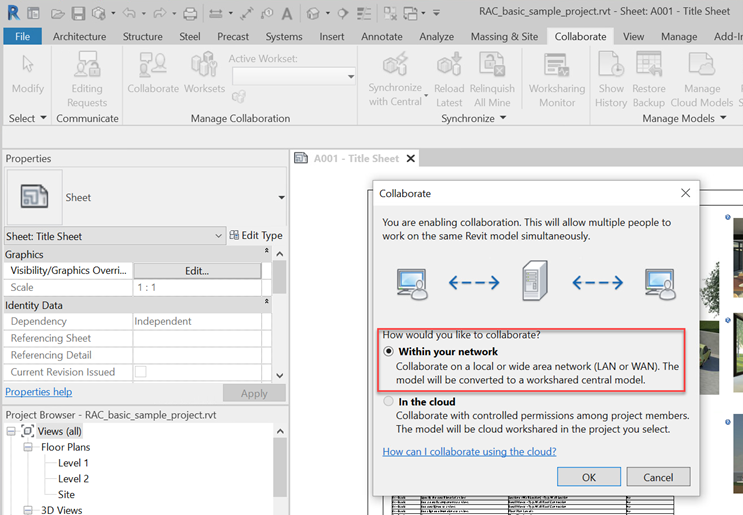Click the Thin Lines icon in quick access toolbar
Image resolution: width=743 pixels, height=515 pixels.
[x=363, y=14]
